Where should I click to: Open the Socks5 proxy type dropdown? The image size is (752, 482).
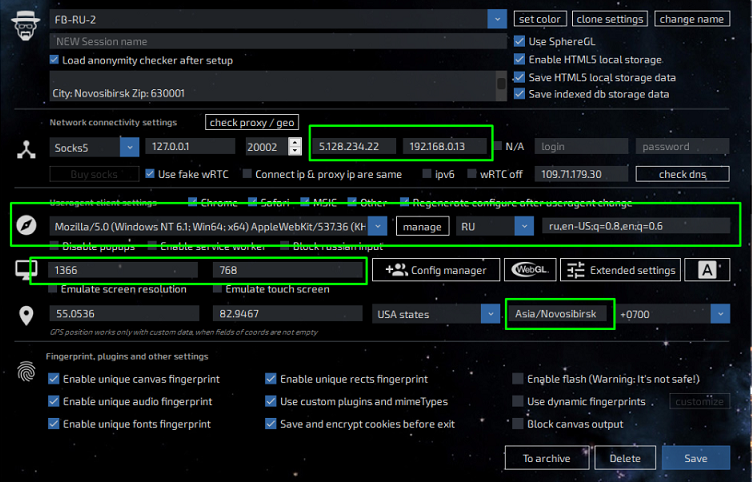(x=129, y=147)
